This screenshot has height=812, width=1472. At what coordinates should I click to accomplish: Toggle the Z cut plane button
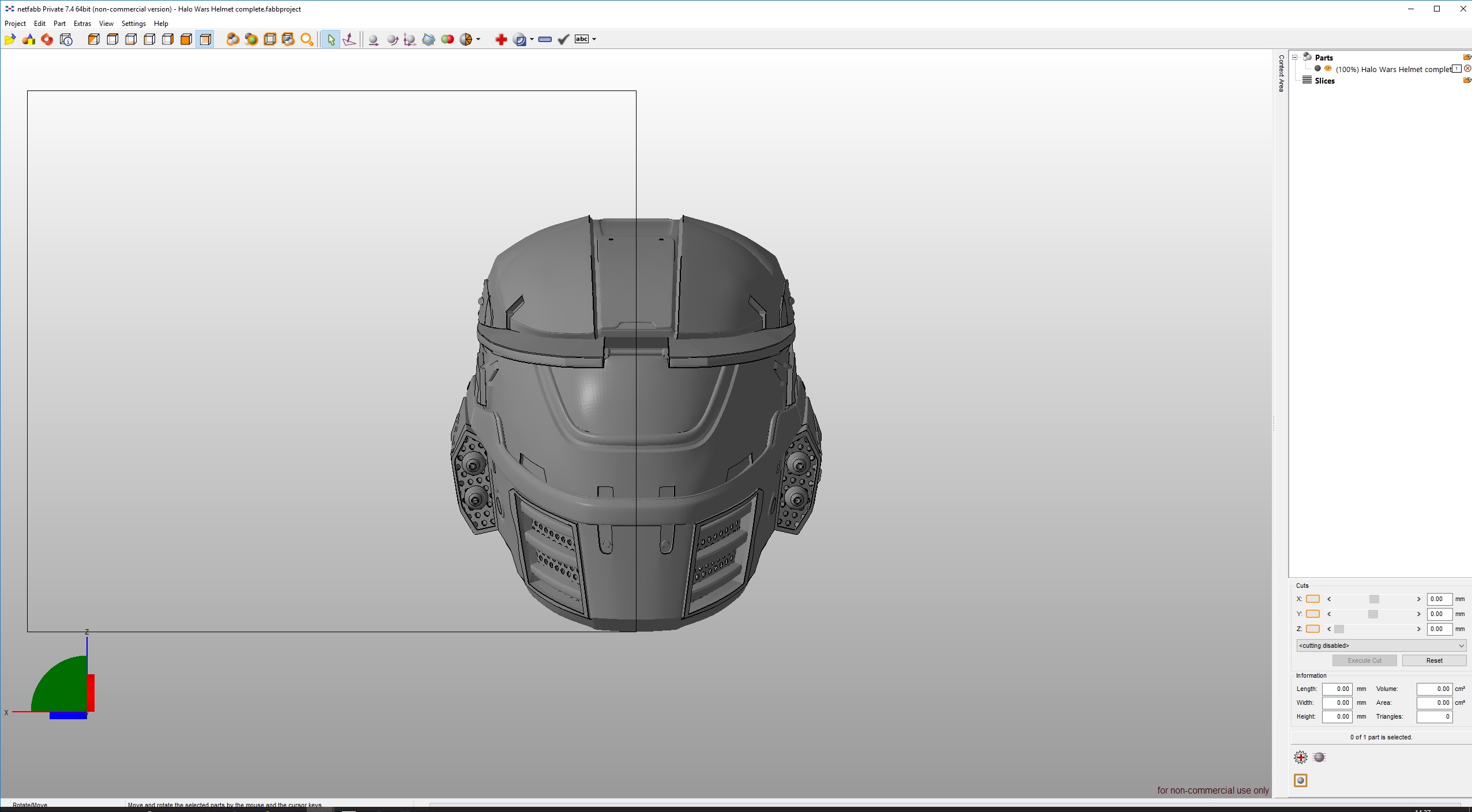tap(1313, 629)
